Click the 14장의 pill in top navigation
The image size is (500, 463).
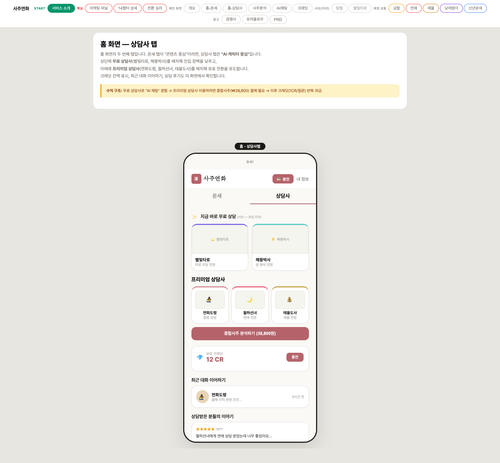click(x=128, y=8)
